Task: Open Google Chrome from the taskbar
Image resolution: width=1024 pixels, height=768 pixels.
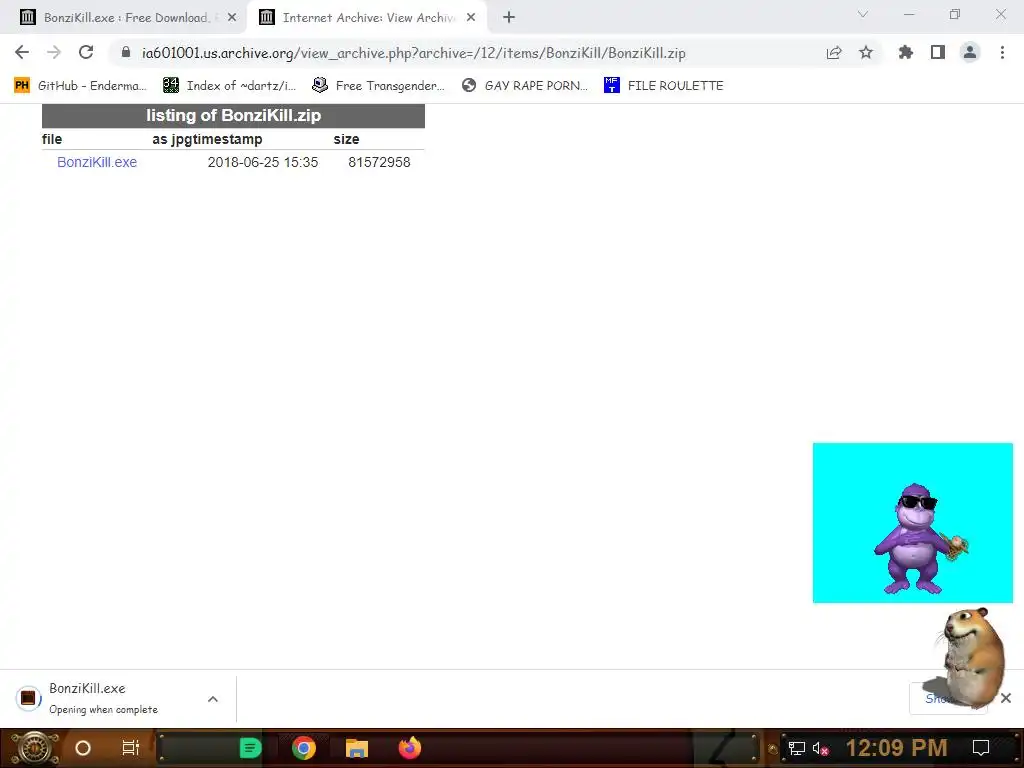Action: point(304,748)
